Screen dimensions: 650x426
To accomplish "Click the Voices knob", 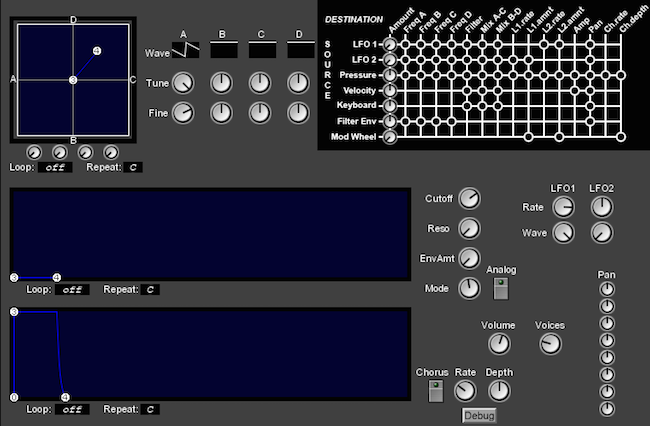I will (550, 344).
